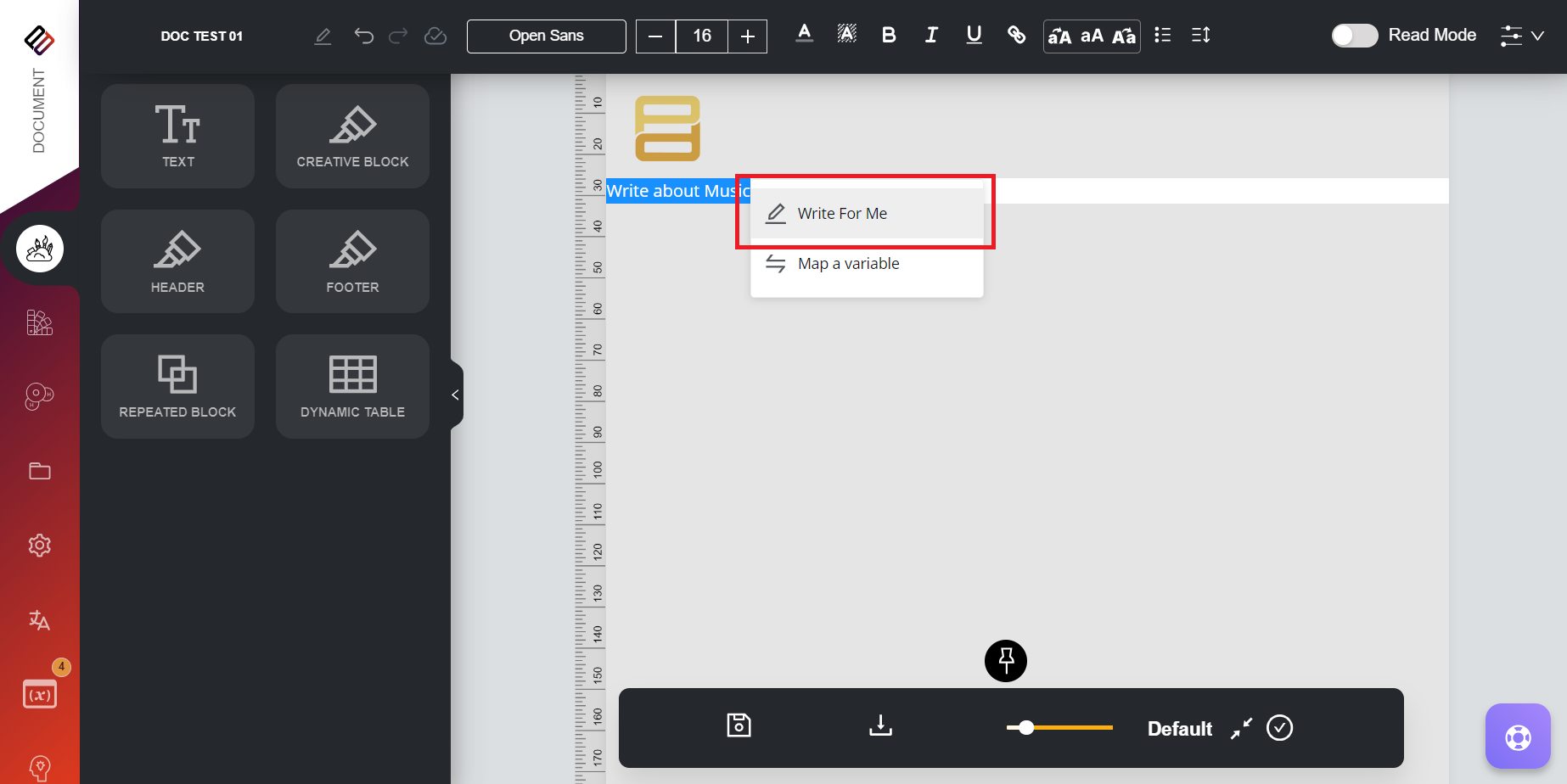Expand the settings sliders dropdown at top right

(1521, 36)
